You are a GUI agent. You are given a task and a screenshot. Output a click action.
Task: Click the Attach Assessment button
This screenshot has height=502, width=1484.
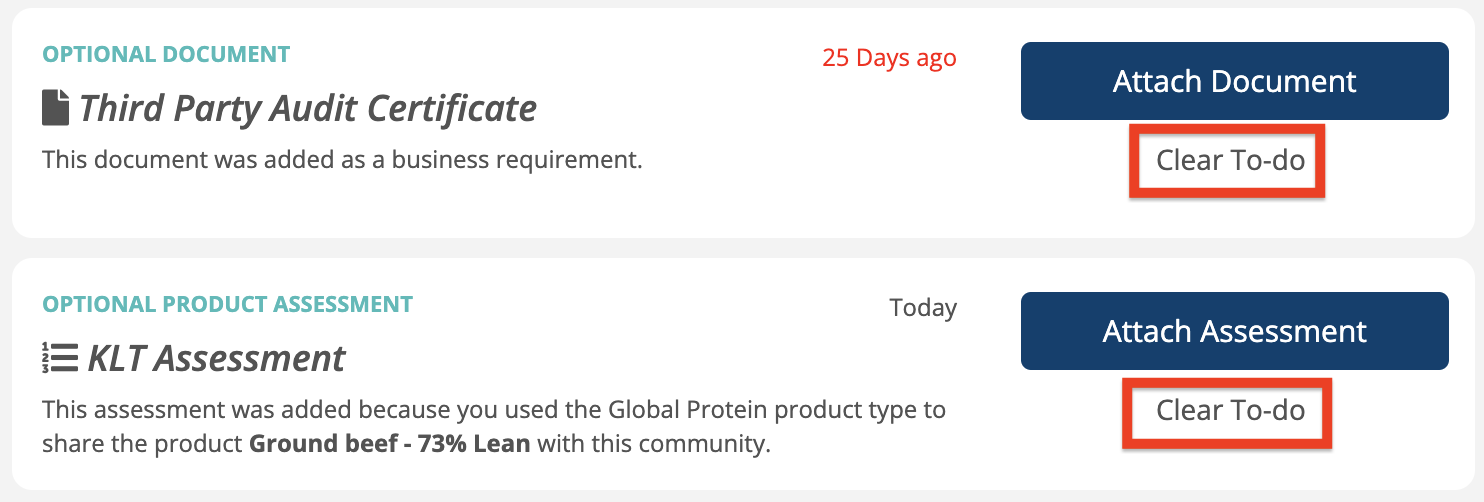[x=1234, y=331]
